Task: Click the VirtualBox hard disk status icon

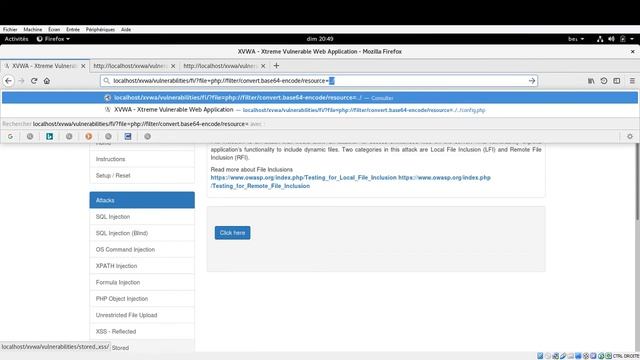Action: click(x=540, y=356)
